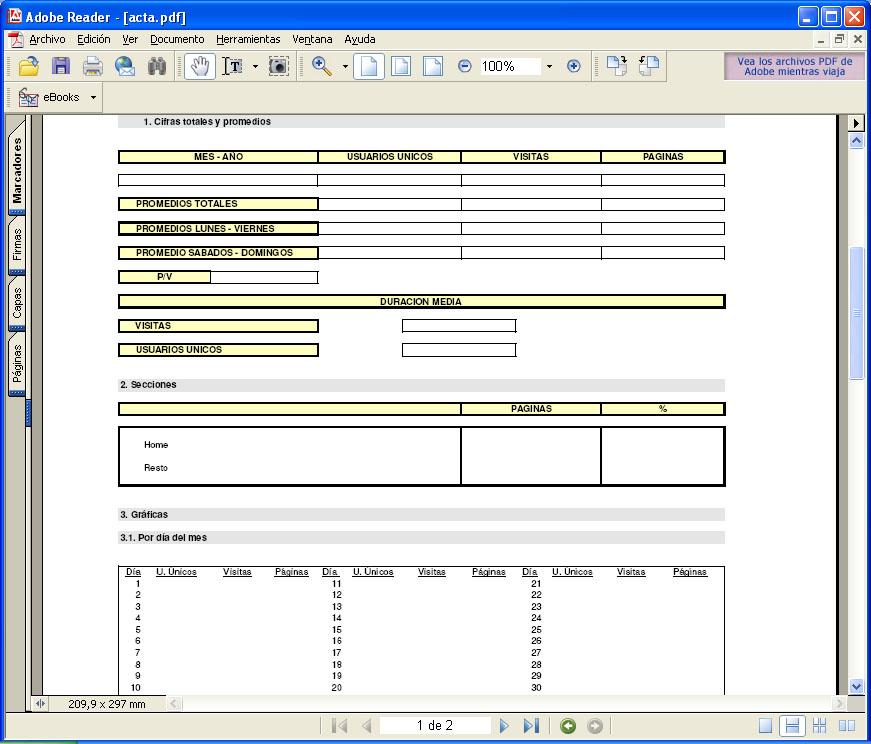Screen dimensions: 871x744
Task: Select the Snapshot camera tool
Action: click(x=279, y=67)
